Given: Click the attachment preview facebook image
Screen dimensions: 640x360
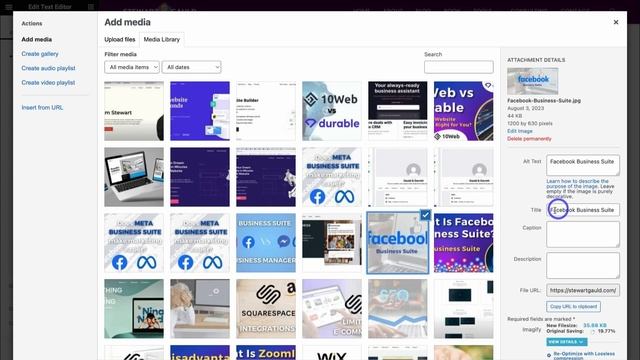Looking at the screenshot, I should point(533,81).
